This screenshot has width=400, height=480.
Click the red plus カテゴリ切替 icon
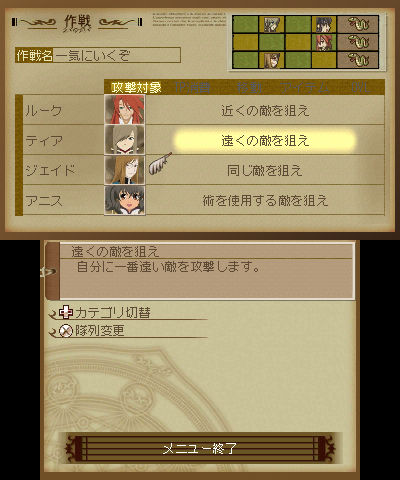66,312
